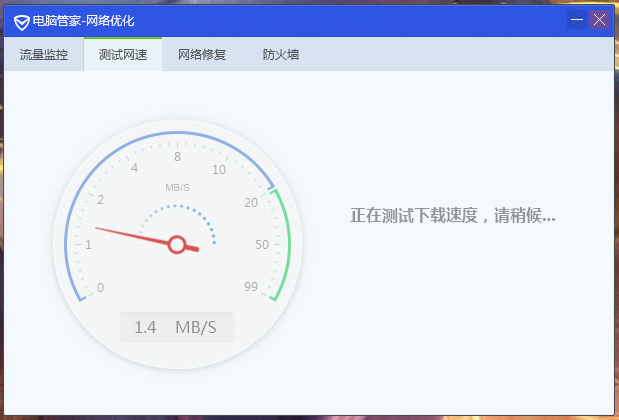
Task: Switch to the 流量监控 tab
Action: coord(44,55)
